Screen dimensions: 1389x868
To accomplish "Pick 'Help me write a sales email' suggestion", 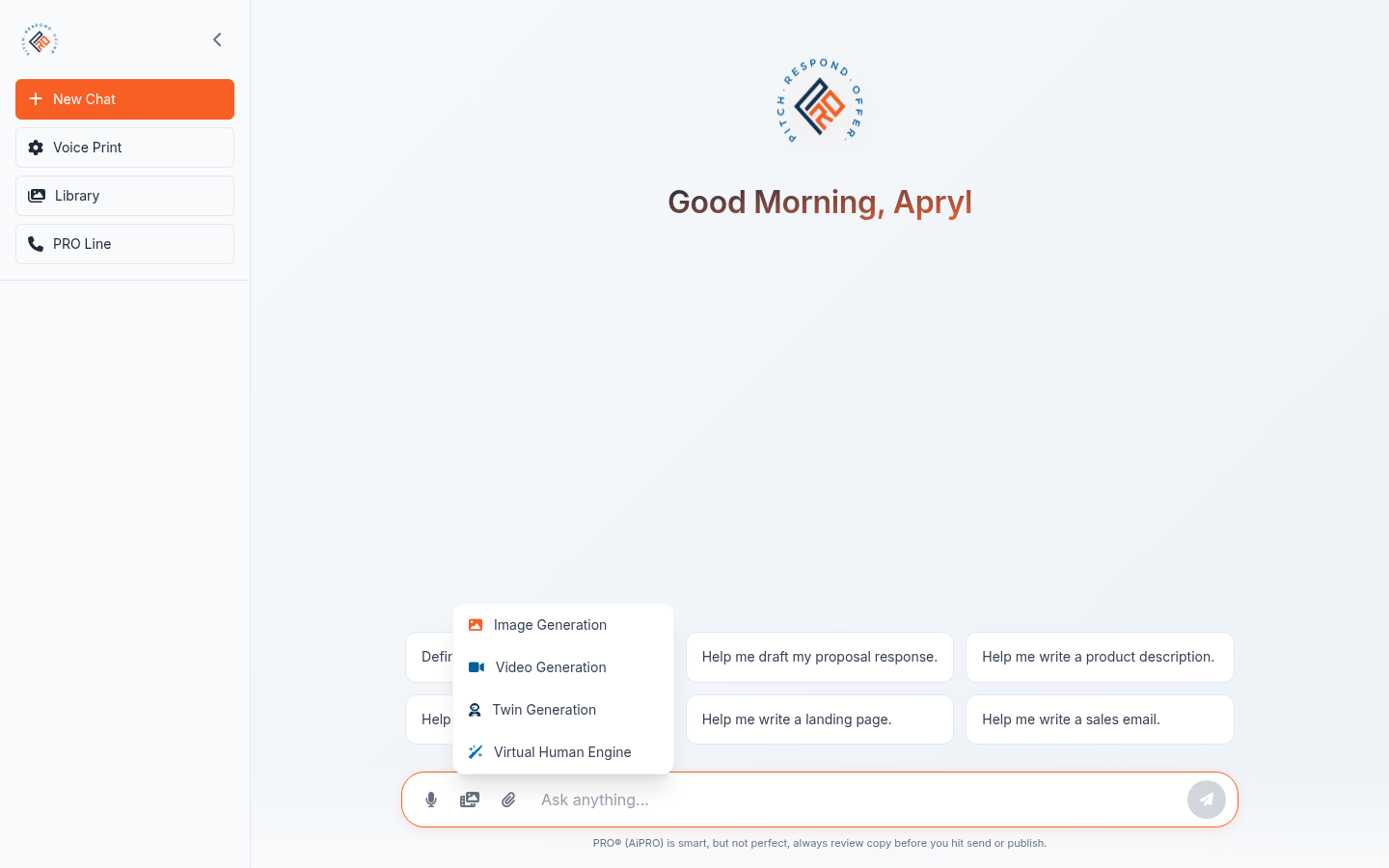I will [1100, 719].
